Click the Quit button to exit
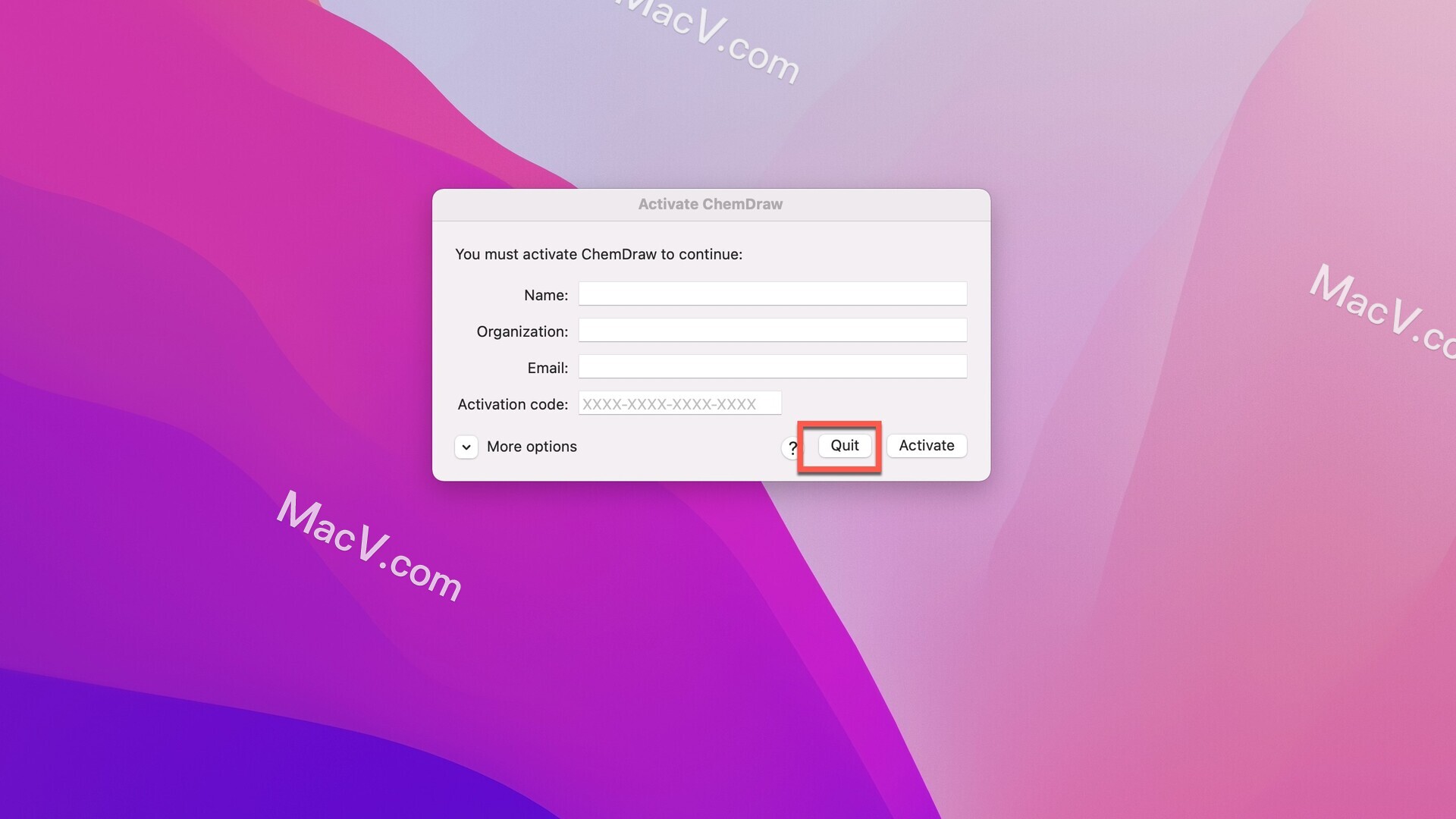Image resolution: width=1456 pixels, height=819 pixels. (x=844, y=445)
